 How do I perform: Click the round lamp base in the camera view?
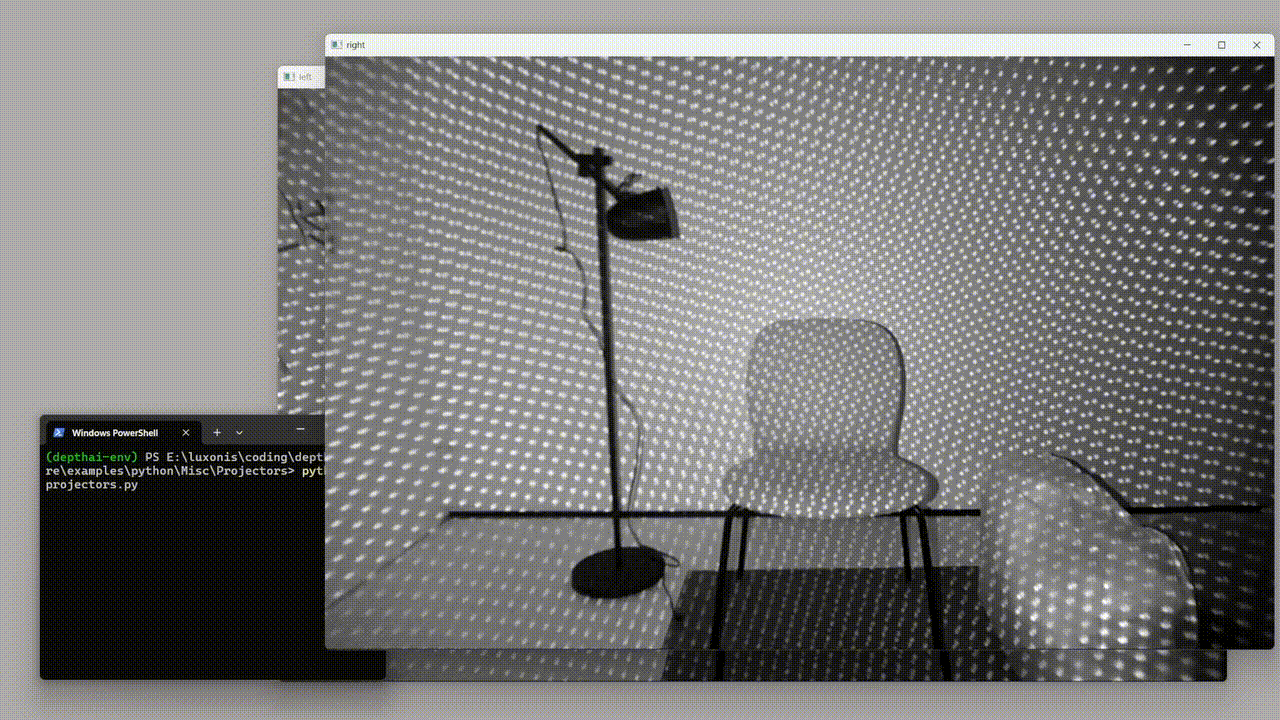click(x=618, y=574)
